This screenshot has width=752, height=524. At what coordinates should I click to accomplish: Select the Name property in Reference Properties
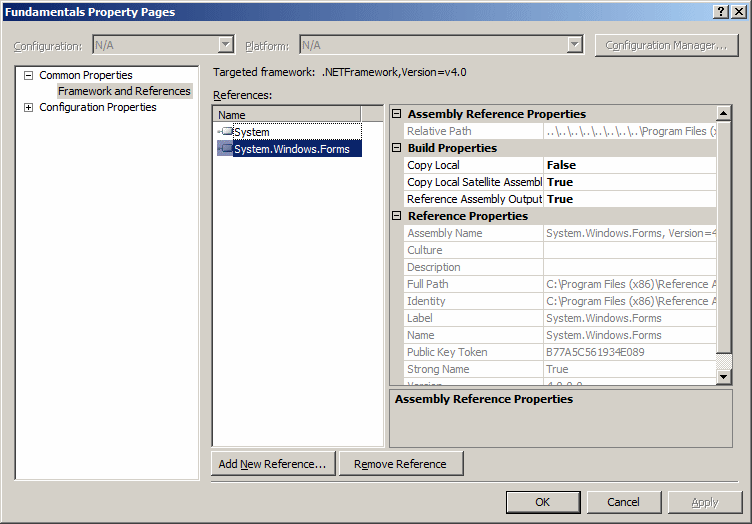click(560, 335)
